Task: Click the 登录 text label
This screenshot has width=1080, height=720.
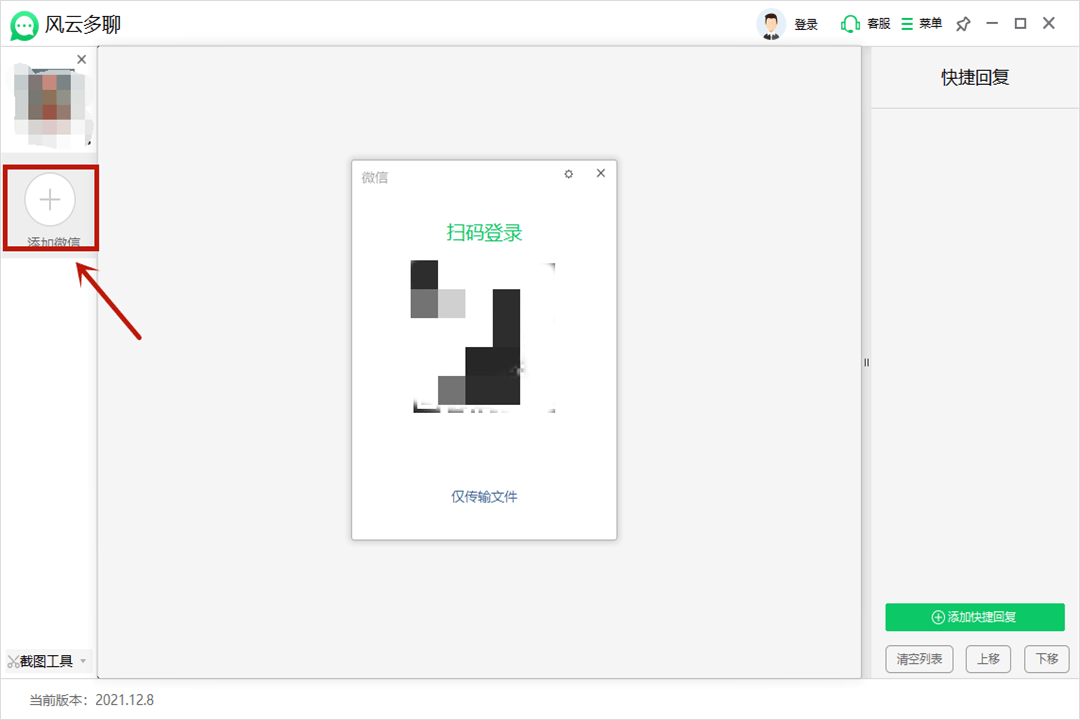Action: tap(806, 25)
